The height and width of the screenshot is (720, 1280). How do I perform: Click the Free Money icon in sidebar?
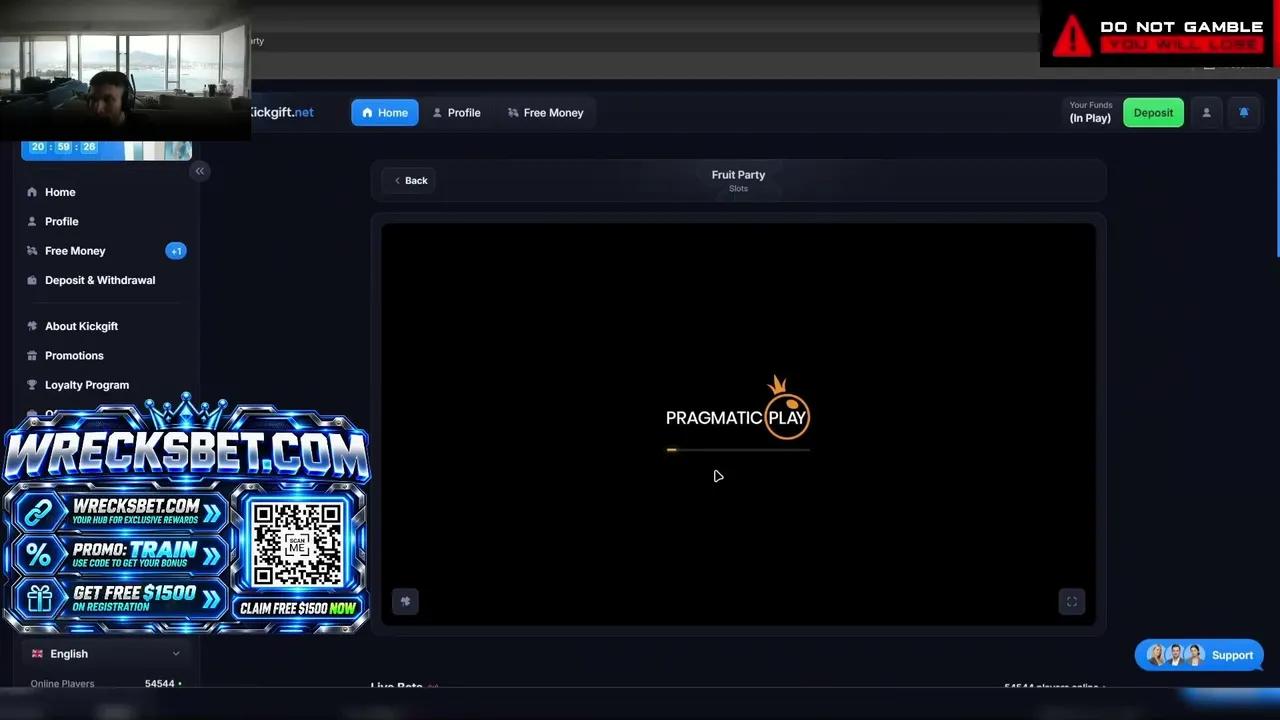click(x=32, y=251)
